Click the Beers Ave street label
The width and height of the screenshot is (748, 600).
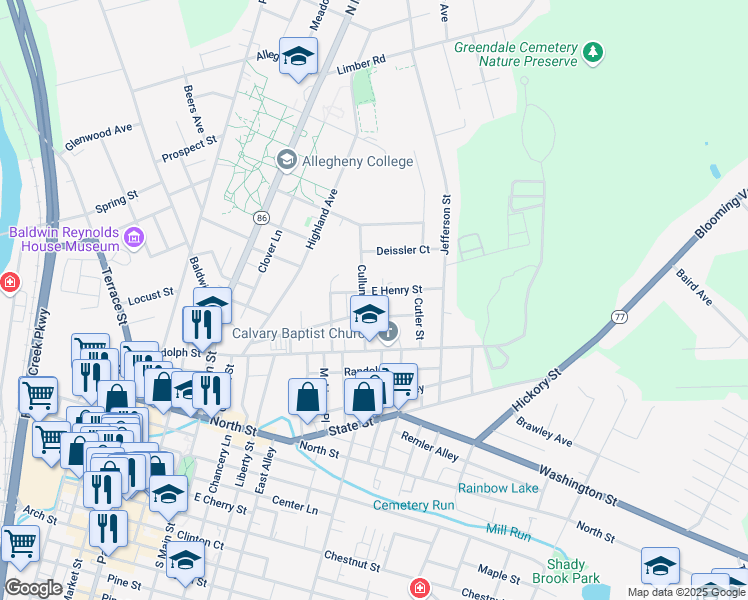coord(194,109)
